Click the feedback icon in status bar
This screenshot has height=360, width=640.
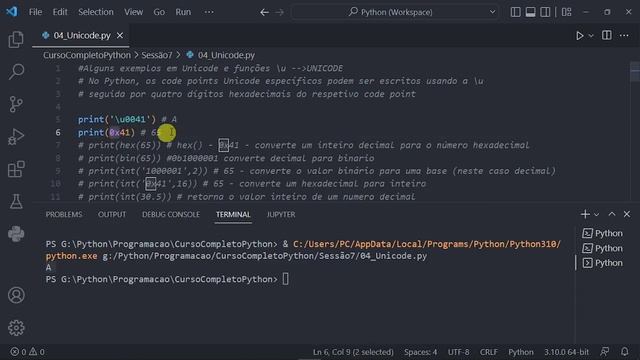[x=605, y=351]
